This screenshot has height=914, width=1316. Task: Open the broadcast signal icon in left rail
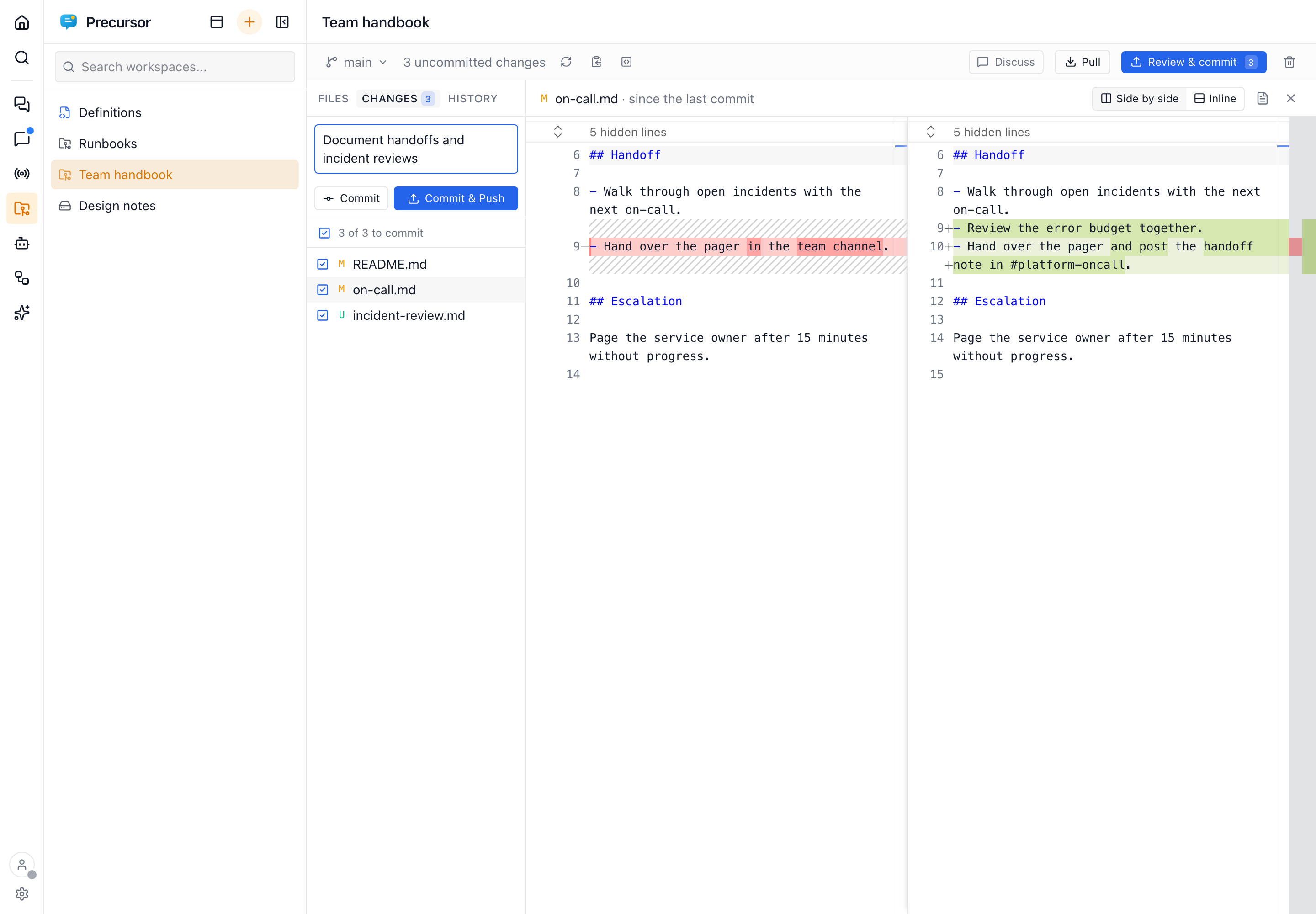(22, 174)
